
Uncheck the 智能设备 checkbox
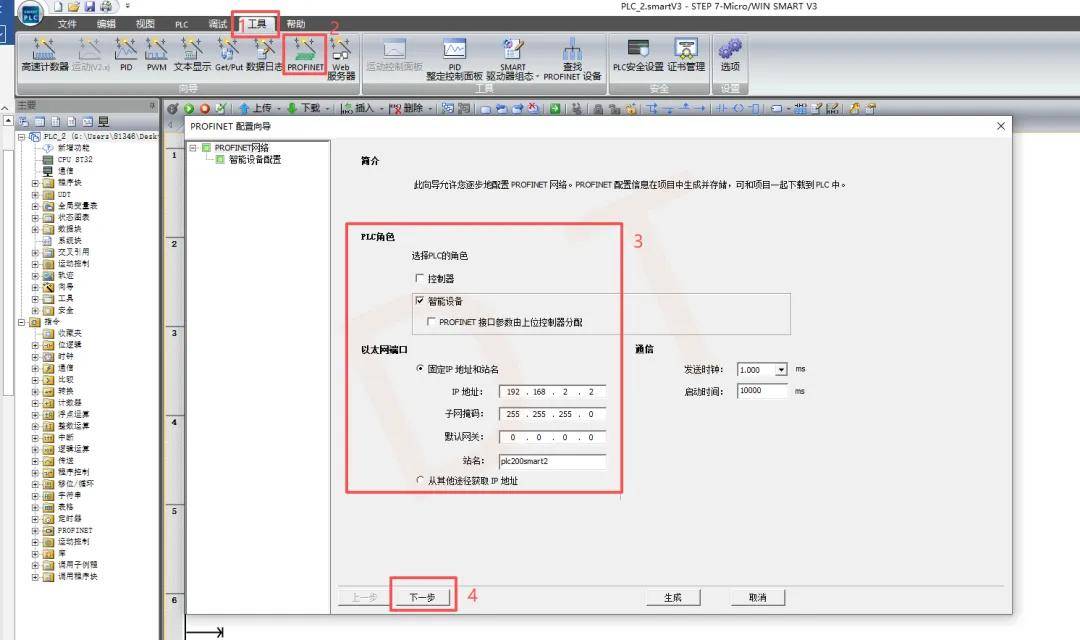[419, 301]
